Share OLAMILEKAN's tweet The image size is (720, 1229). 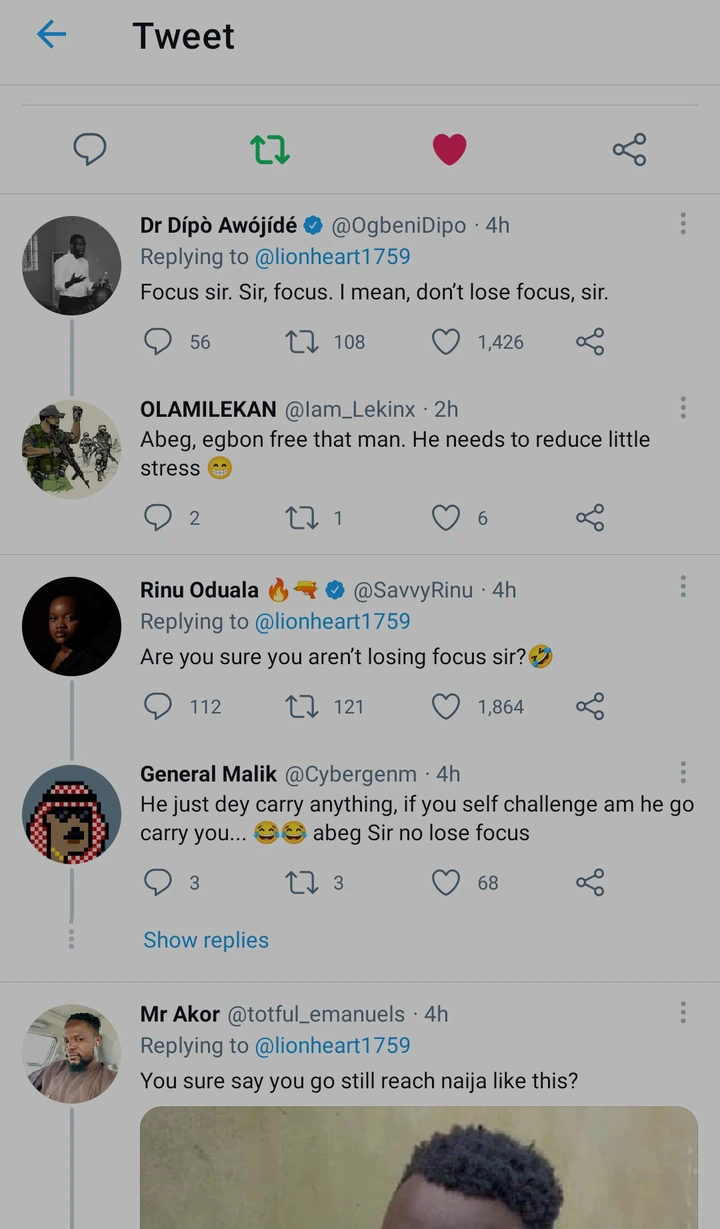click(590, 518)
